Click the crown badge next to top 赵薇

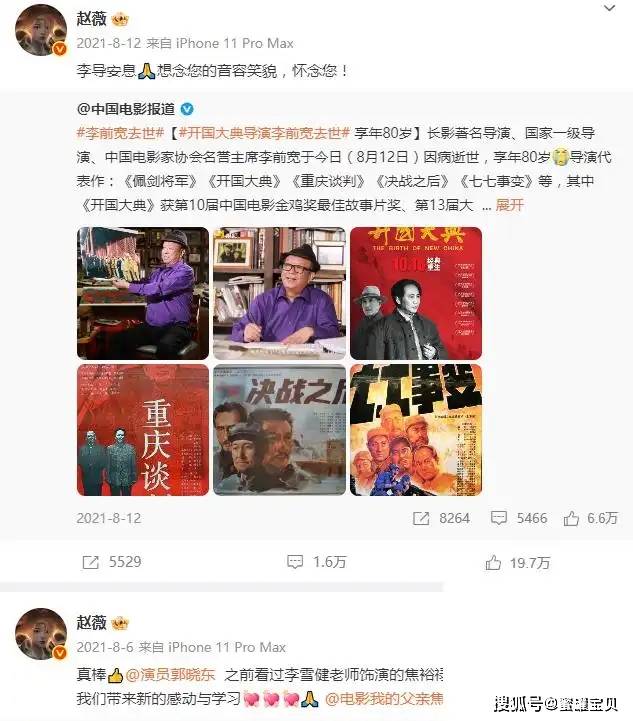coord(120,19)
